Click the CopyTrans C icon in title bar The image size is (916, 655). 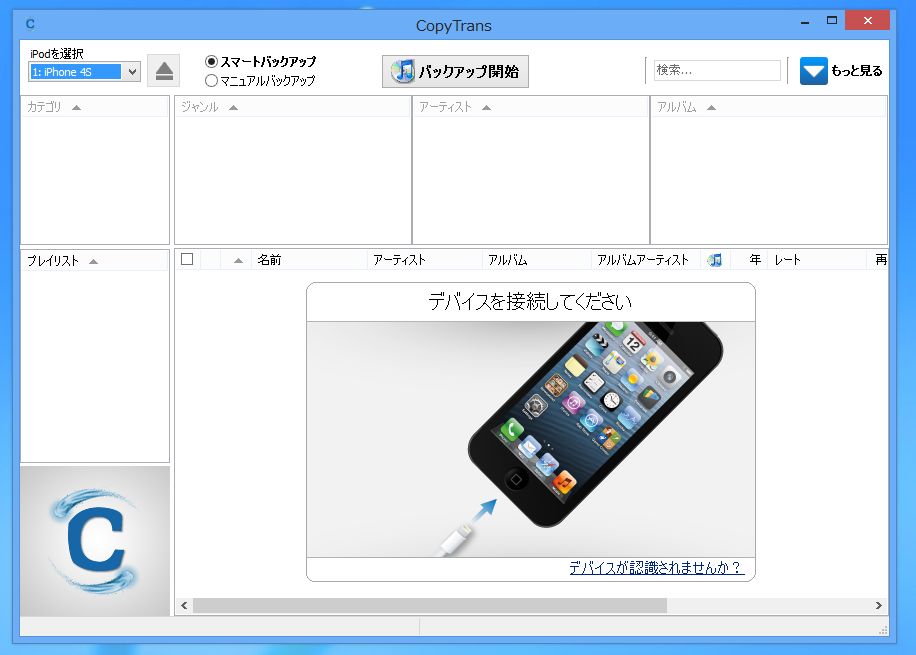coord(30,24)
